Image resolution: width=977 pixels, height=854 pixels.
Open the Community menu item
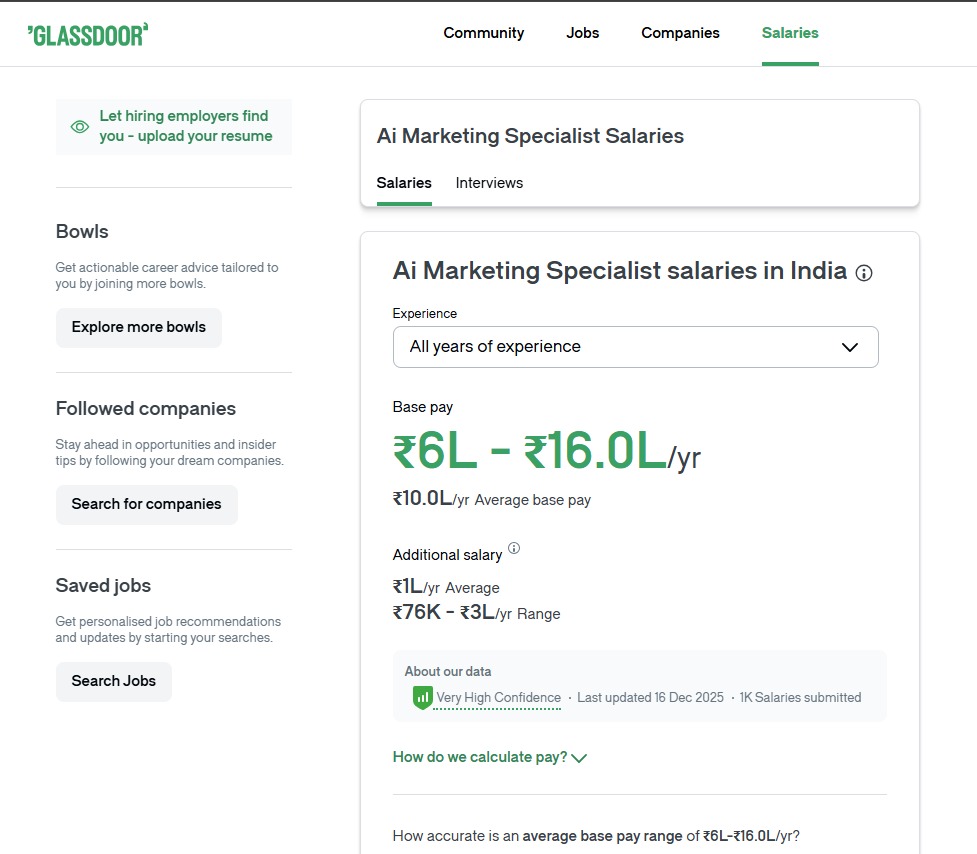coord(484,33)
